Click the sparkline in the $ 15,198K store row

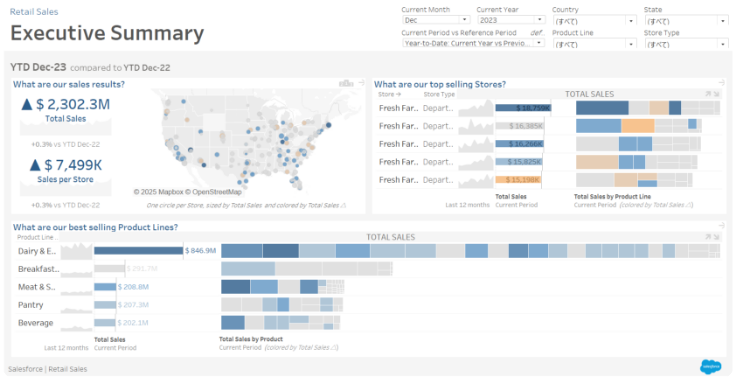(475, 180)
